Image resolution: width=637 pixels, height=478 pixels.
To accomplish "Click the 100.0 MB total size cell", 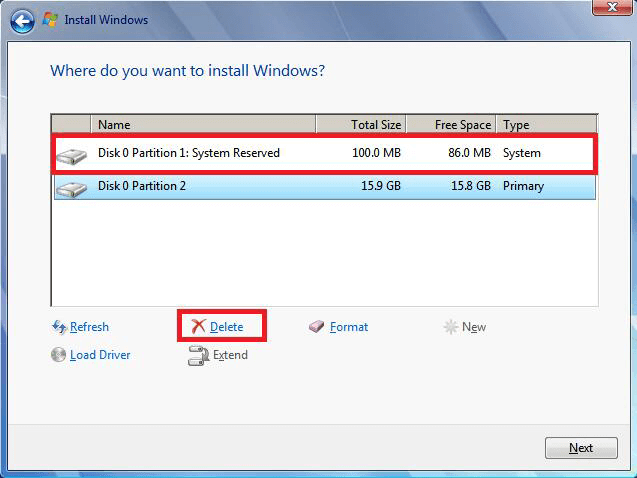I will tap(376, 153).
